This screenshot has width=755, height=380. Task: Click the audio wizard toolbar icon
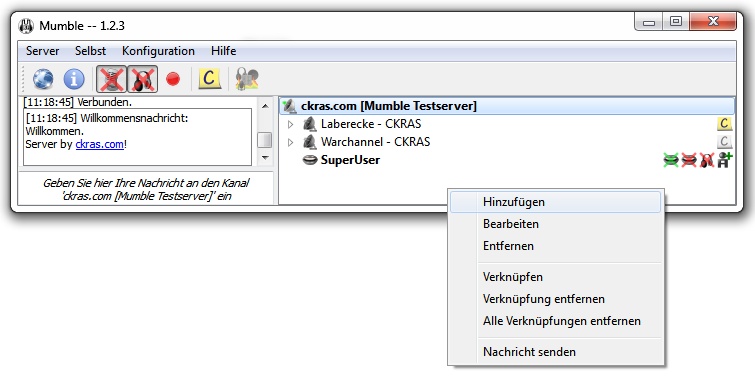tap(247, 79)
